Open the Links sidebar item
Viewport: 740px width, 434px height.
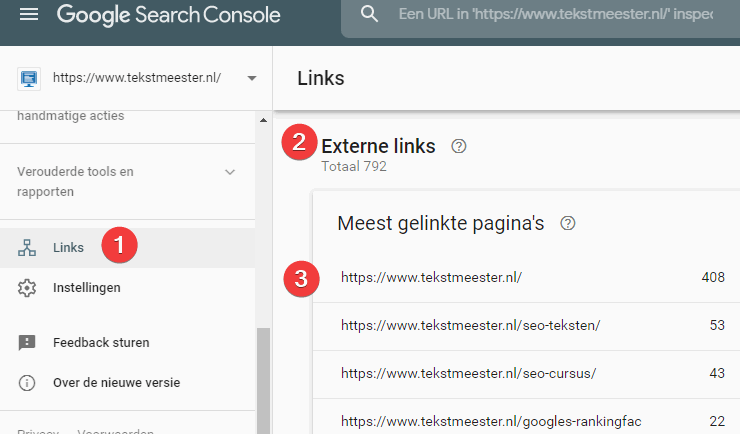(x=127, y=248)
